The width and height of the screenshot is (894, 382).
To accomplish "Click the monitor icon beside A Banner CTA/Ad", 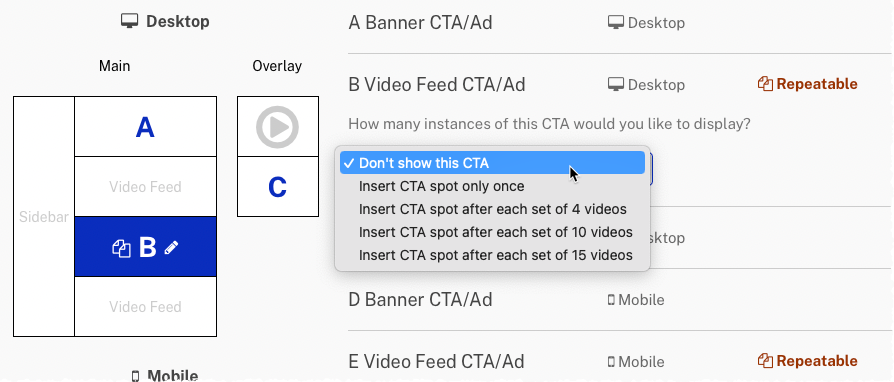I will tap(616, 23).
